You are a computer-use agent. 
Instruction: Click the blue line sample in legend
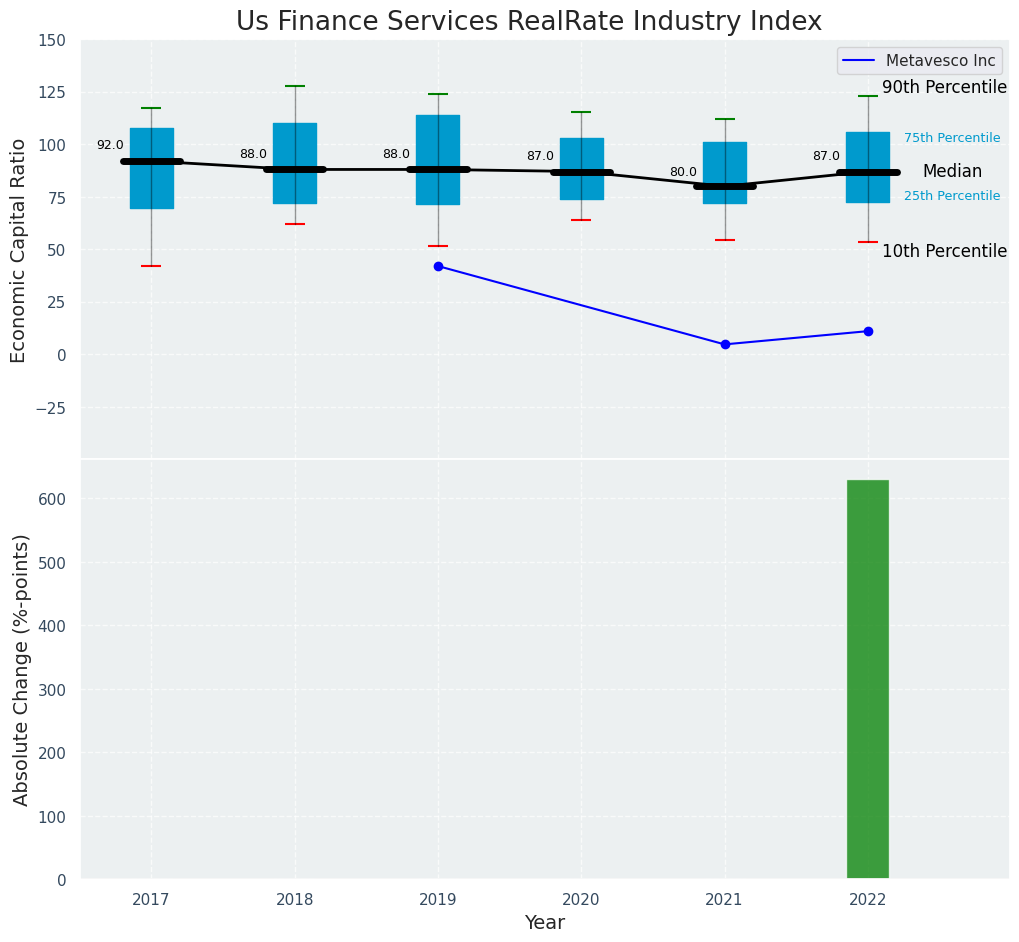[x=859, y=61]
